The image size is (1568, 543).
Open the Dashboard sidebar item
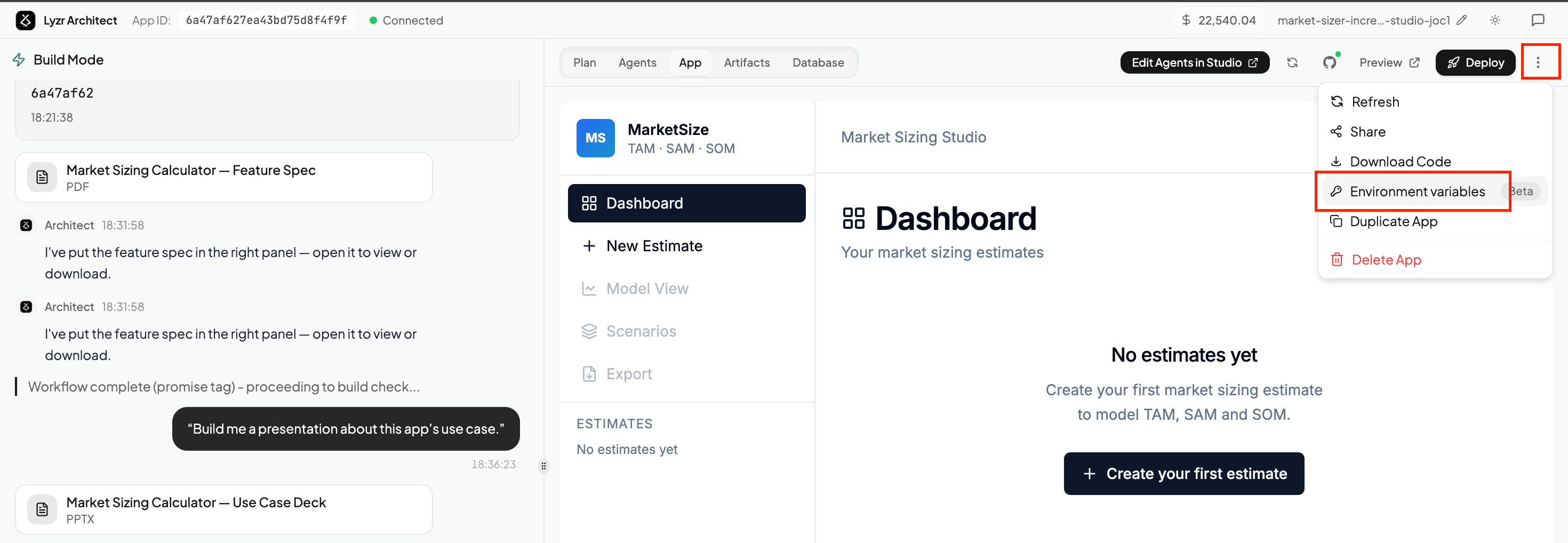click(x=686, y=203)
